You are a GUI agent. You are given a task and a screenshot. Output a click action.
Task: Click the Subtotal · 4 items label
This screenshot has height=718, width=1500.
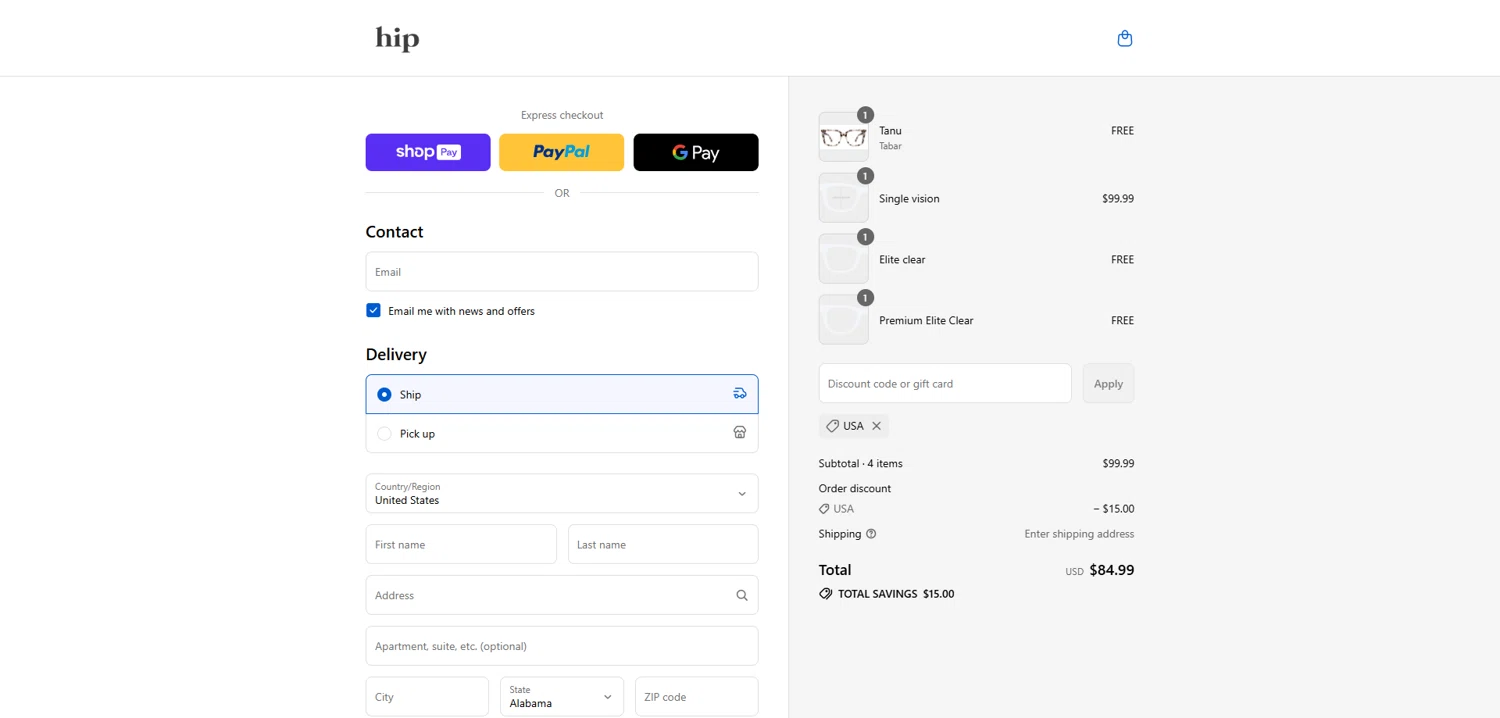click(860, 464)
